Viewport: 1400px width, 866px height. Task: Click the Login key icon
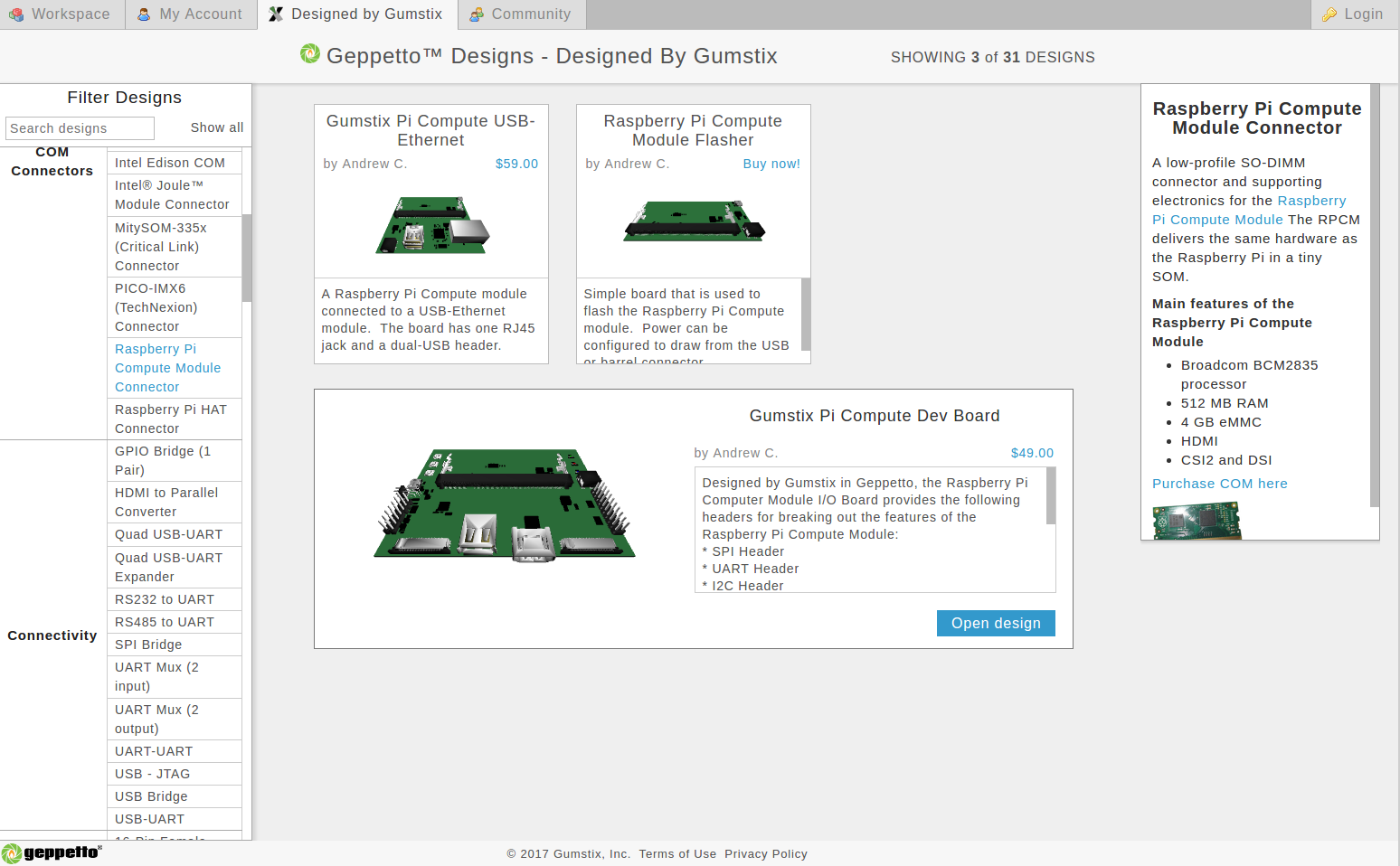tap(1329, 14)
